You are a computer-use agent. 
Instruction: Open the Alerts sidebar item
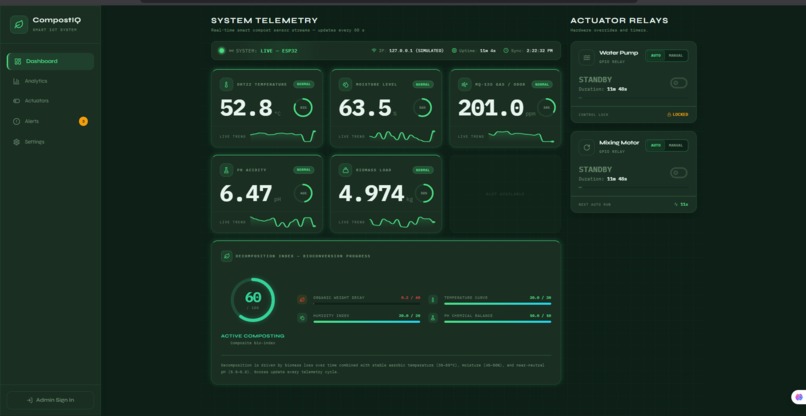click(x=50, y=121)
